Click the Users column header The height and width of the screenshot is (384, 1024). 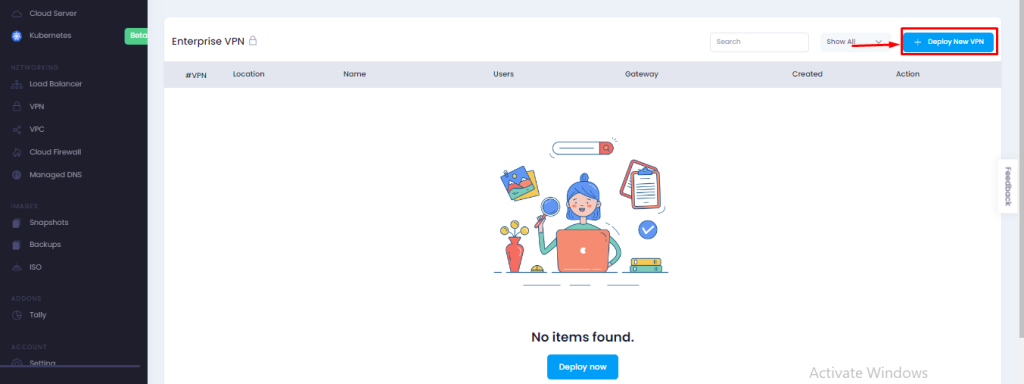tap(504, 74)
